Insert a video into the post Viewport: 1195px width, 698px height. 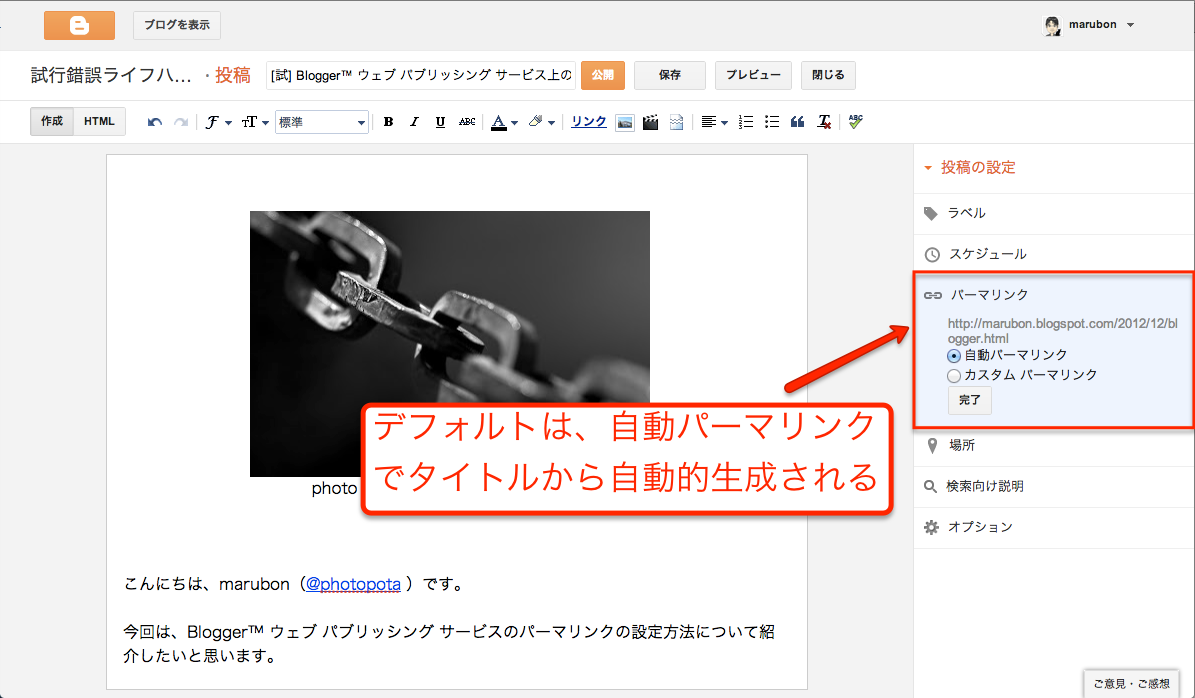(650, 122)
